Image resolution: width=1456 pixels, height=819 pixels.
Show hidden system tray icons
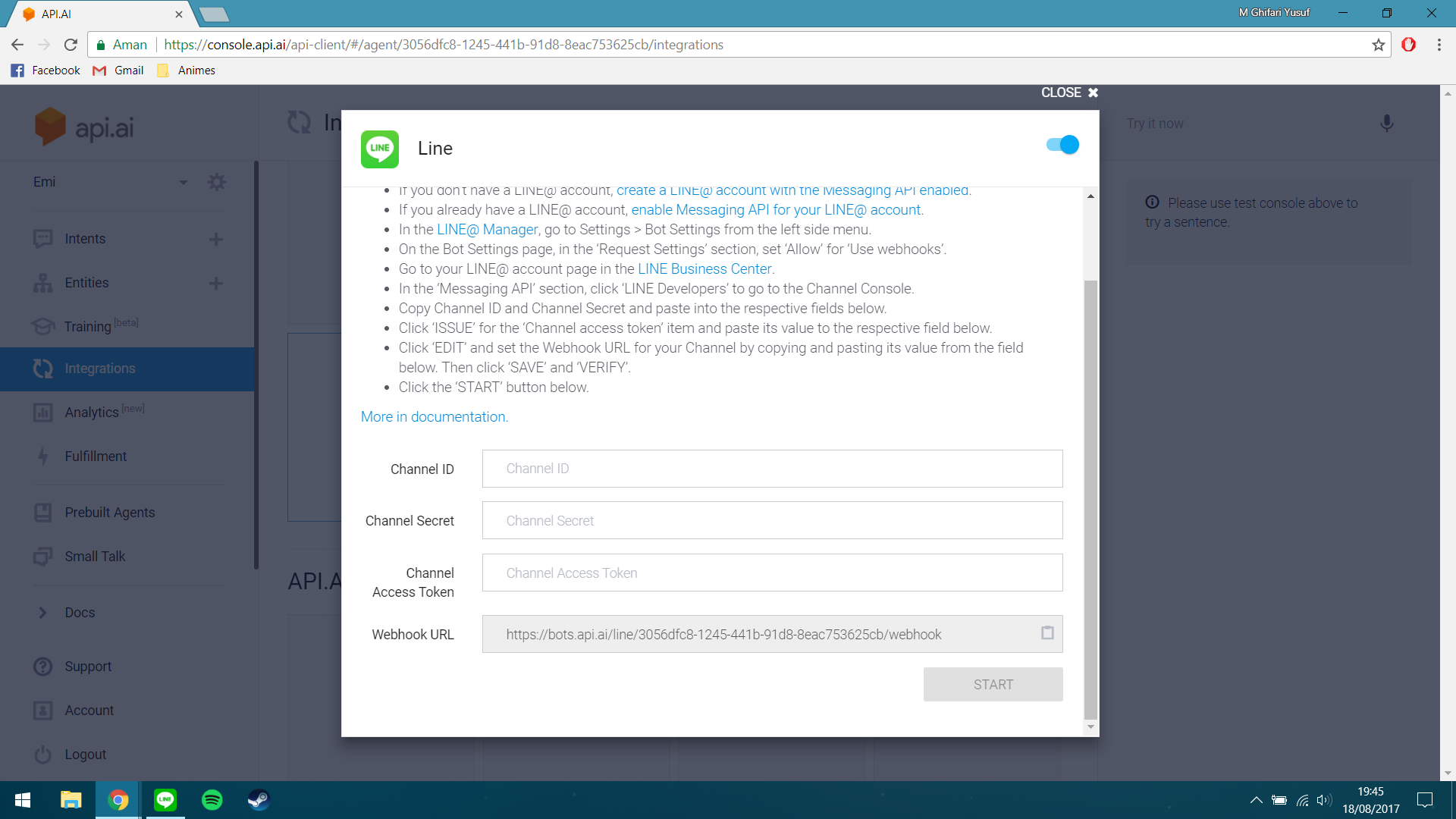pyautogui.click(x=1256, y=800)
